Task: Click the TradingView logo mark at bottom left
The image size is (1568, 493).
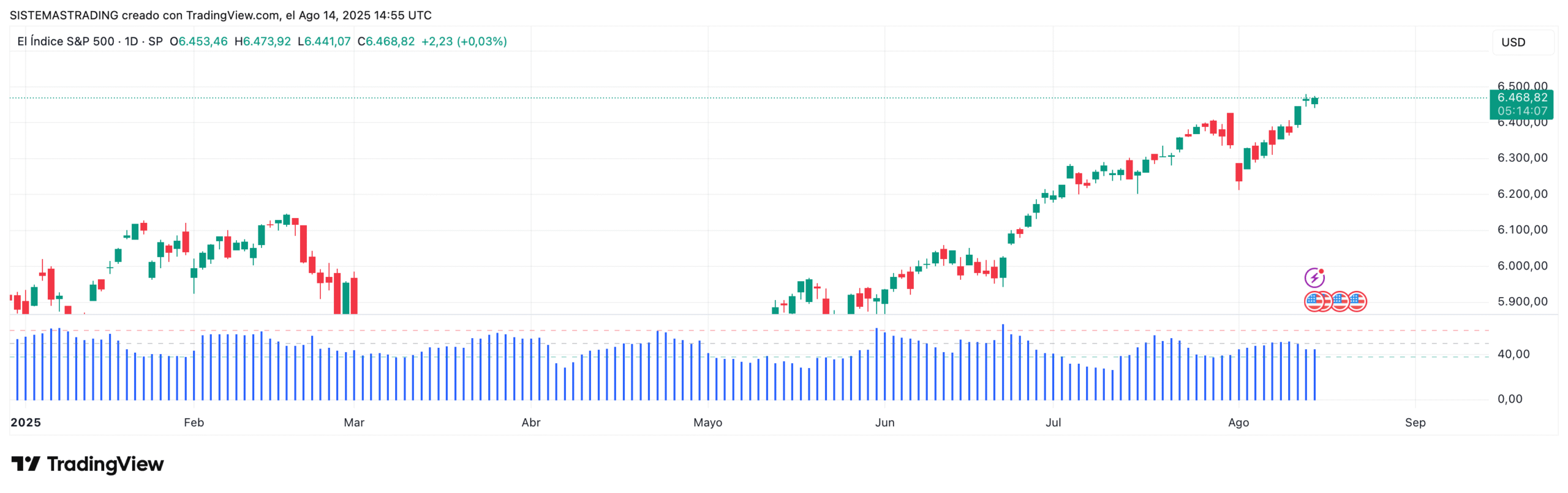Action: tap(25, 464)
